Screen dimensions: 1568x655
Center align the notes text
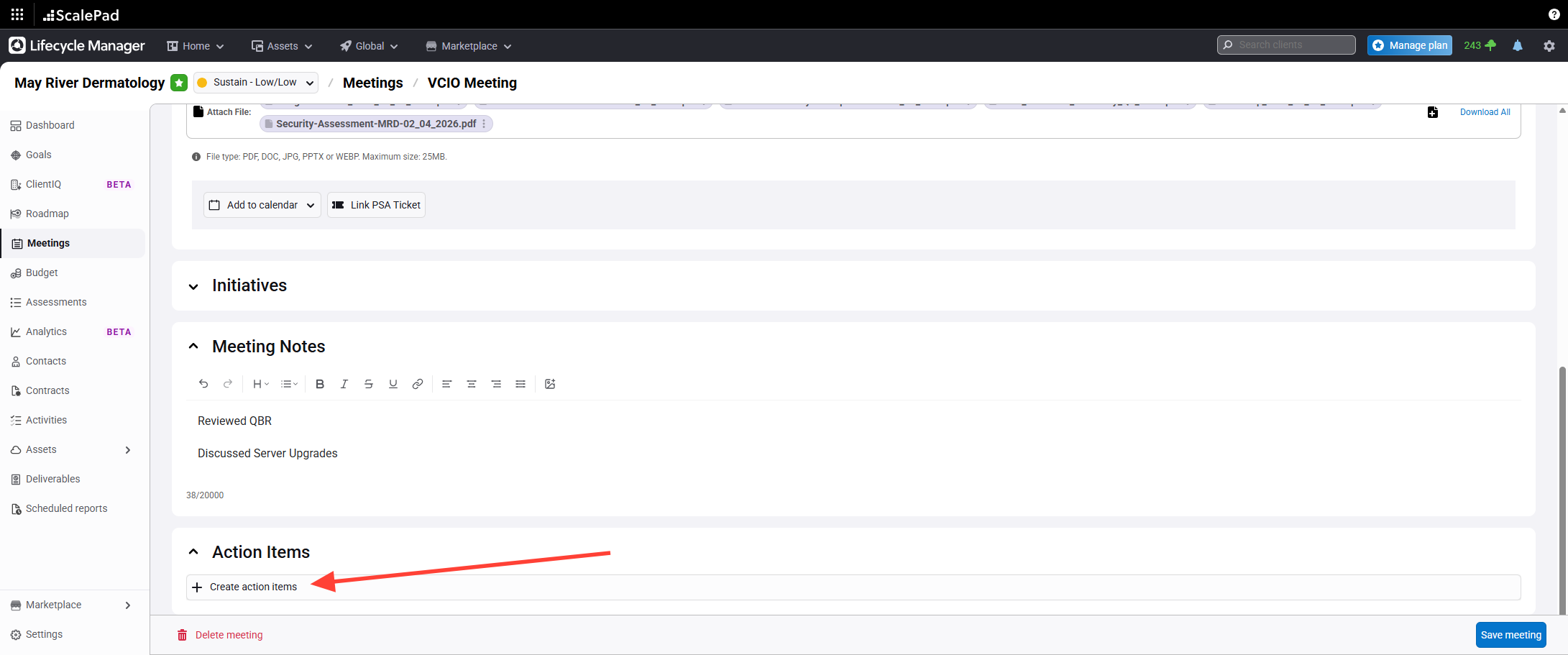click(472, 384)
